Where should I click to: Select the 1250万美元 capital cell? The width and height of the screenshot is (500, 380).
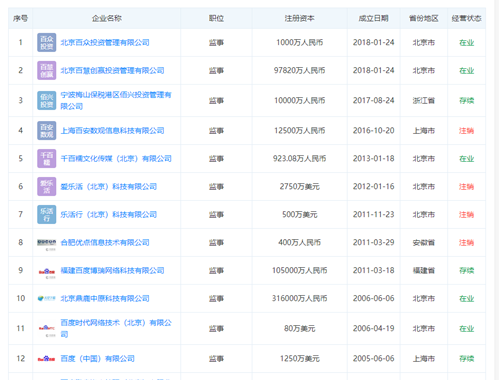click(299, 359)
